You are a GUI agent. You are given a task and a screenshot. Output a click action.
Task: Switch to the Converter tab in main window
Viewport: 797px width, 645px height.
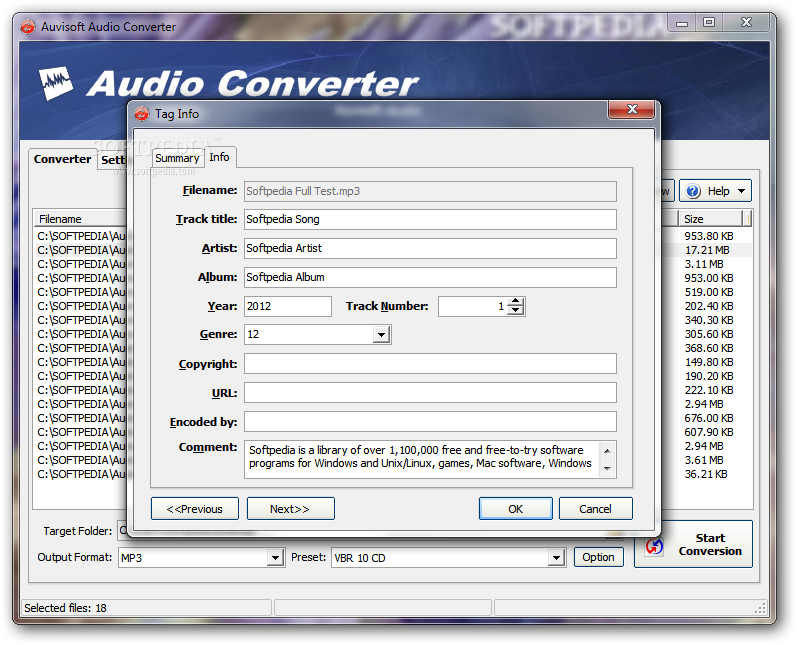tap(63, 159)
